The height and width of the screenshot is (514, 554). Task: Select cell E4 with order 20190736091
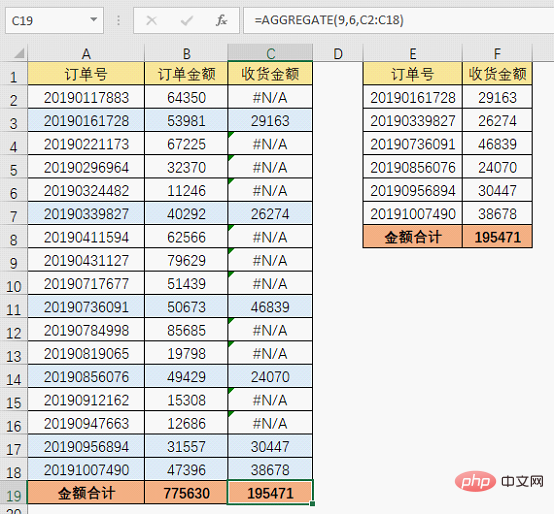413,144
